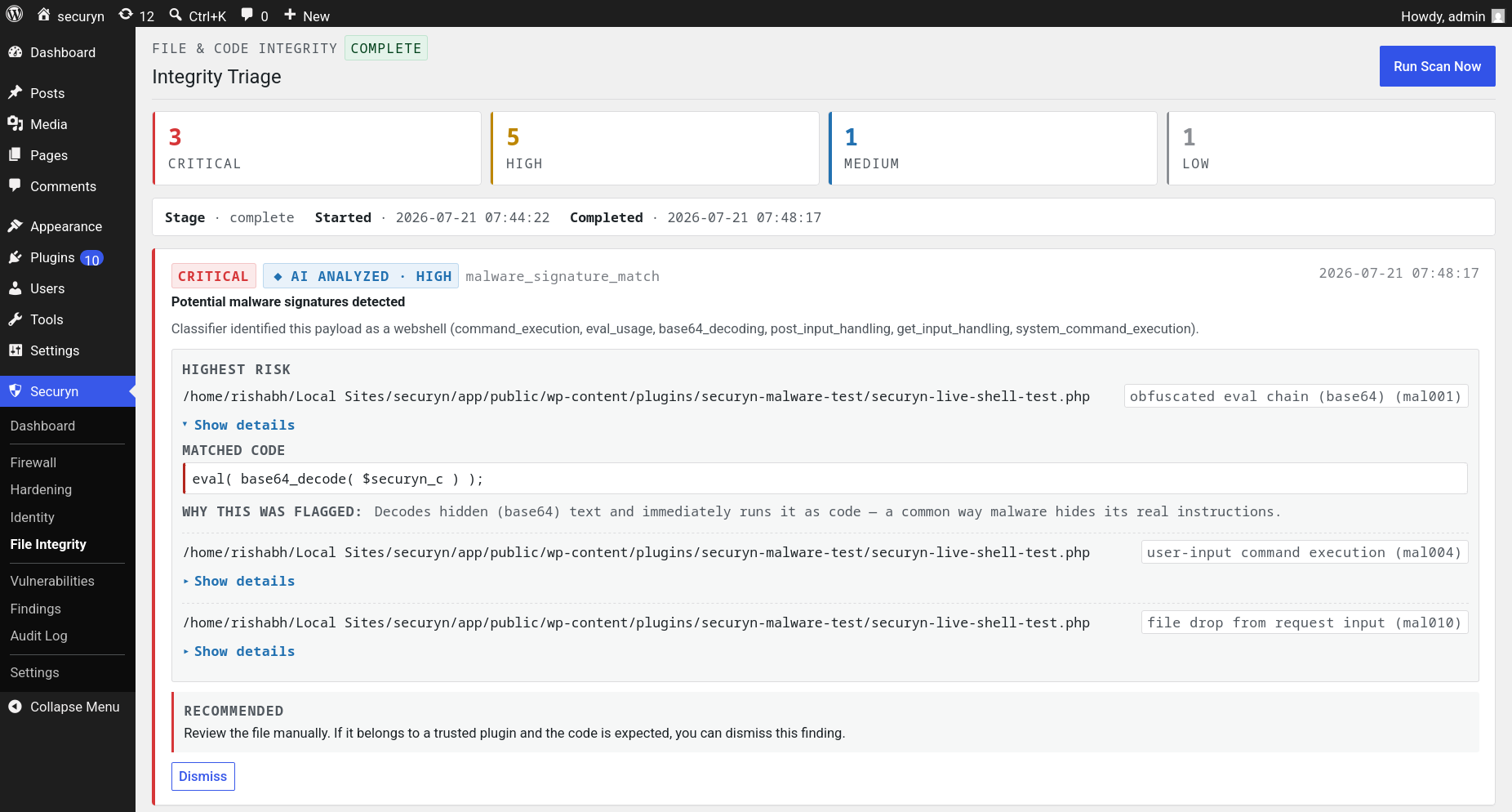This screenshot has height=812, width=1512.
Task: Click the obfuscated eval chain (mal001) tag
Action: point(1296,396)
